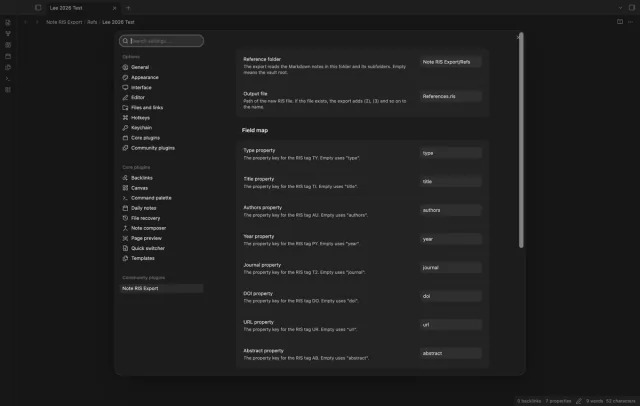Screen dimensions: 640x406
Task: Create new canvas ribbon icon
Action: [8, 45]
